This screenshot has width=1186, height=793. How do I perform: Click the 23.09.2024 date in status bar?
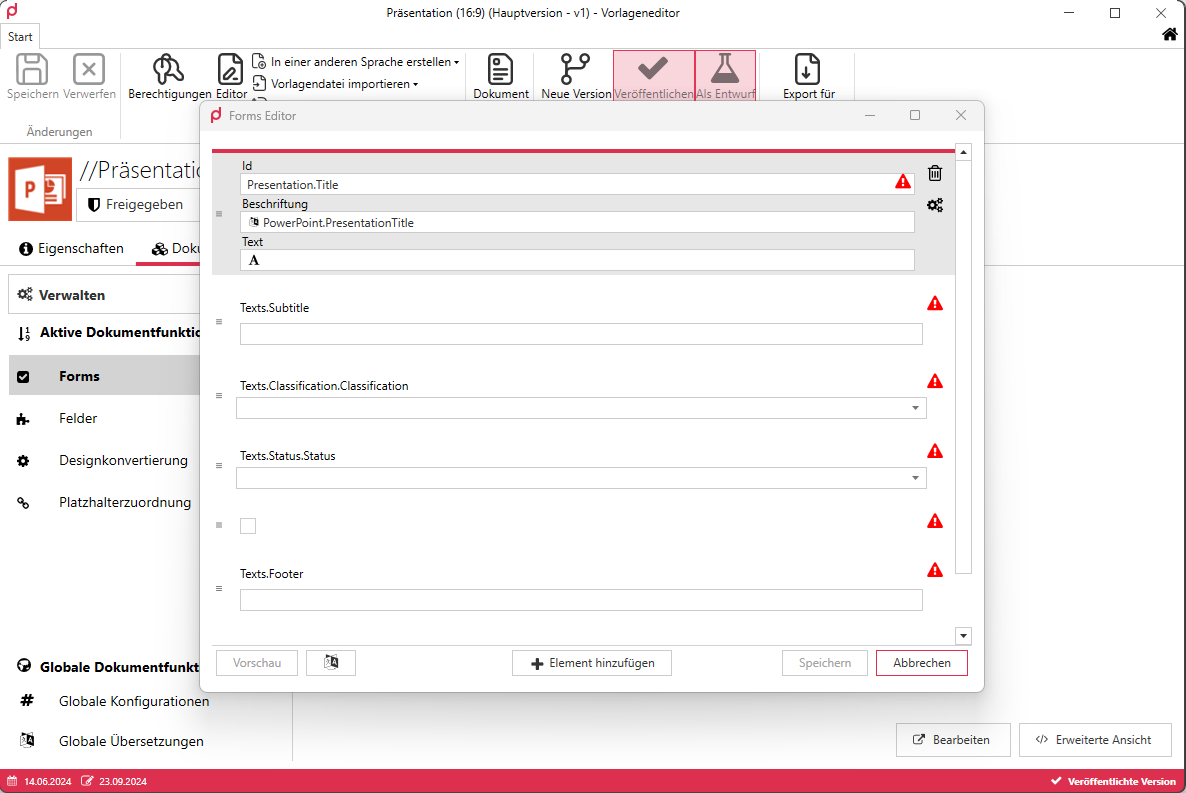[x=123, y=782]
